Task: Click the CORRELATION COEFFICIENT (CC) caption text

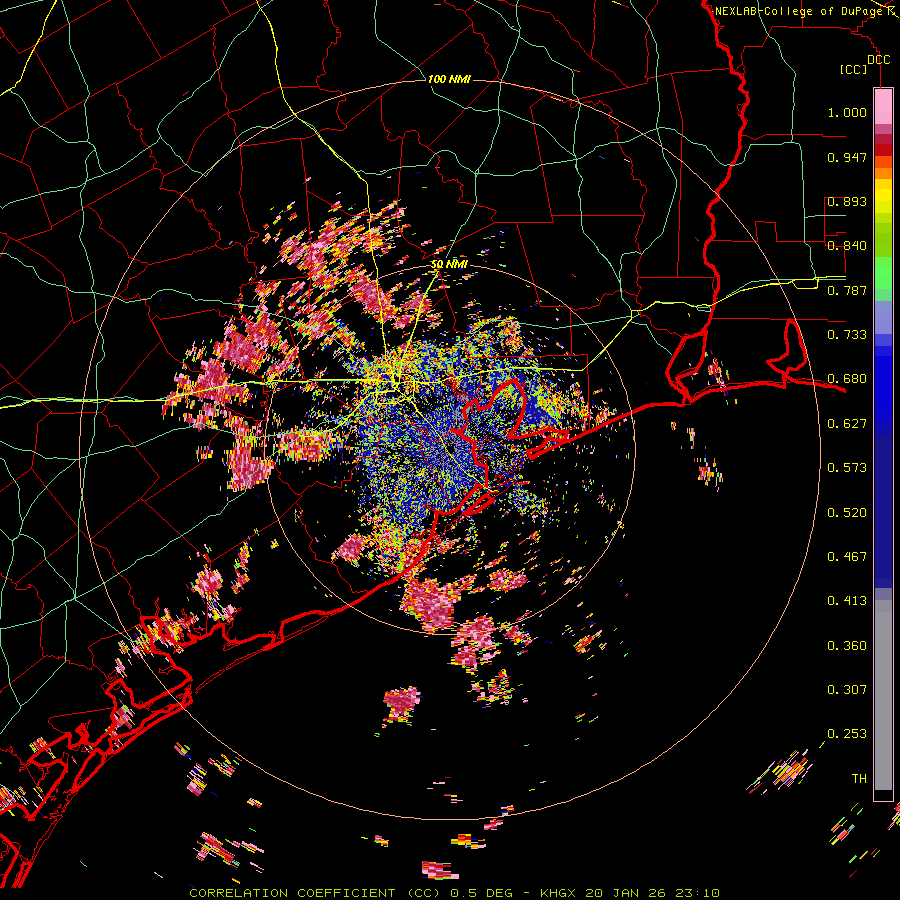Action: click(316, 893)
